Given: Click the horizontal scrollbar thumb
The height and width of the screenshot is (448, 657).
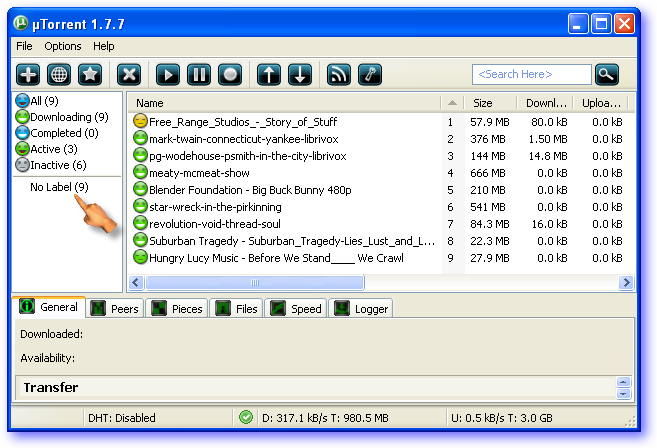Looking at the screenshot, I should [x=255, y=282].
